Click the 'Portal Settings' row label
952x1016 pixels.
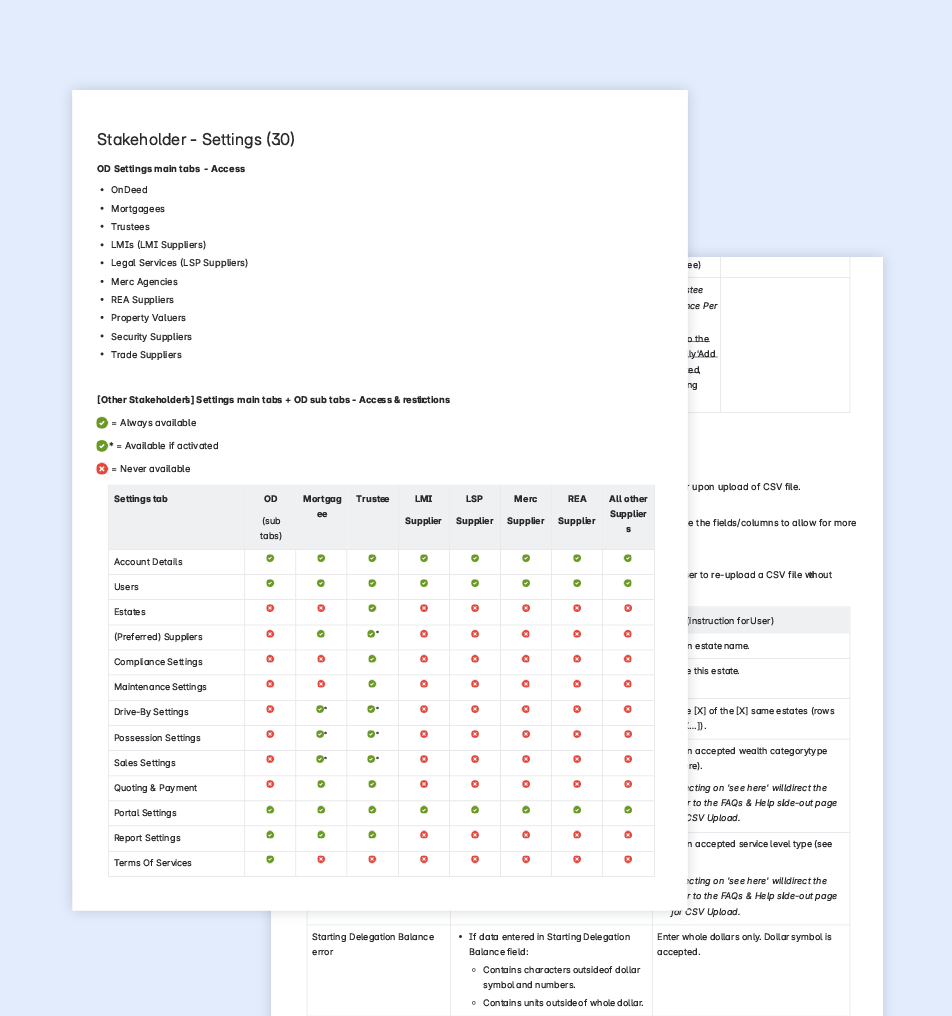(x=145, y=813)
